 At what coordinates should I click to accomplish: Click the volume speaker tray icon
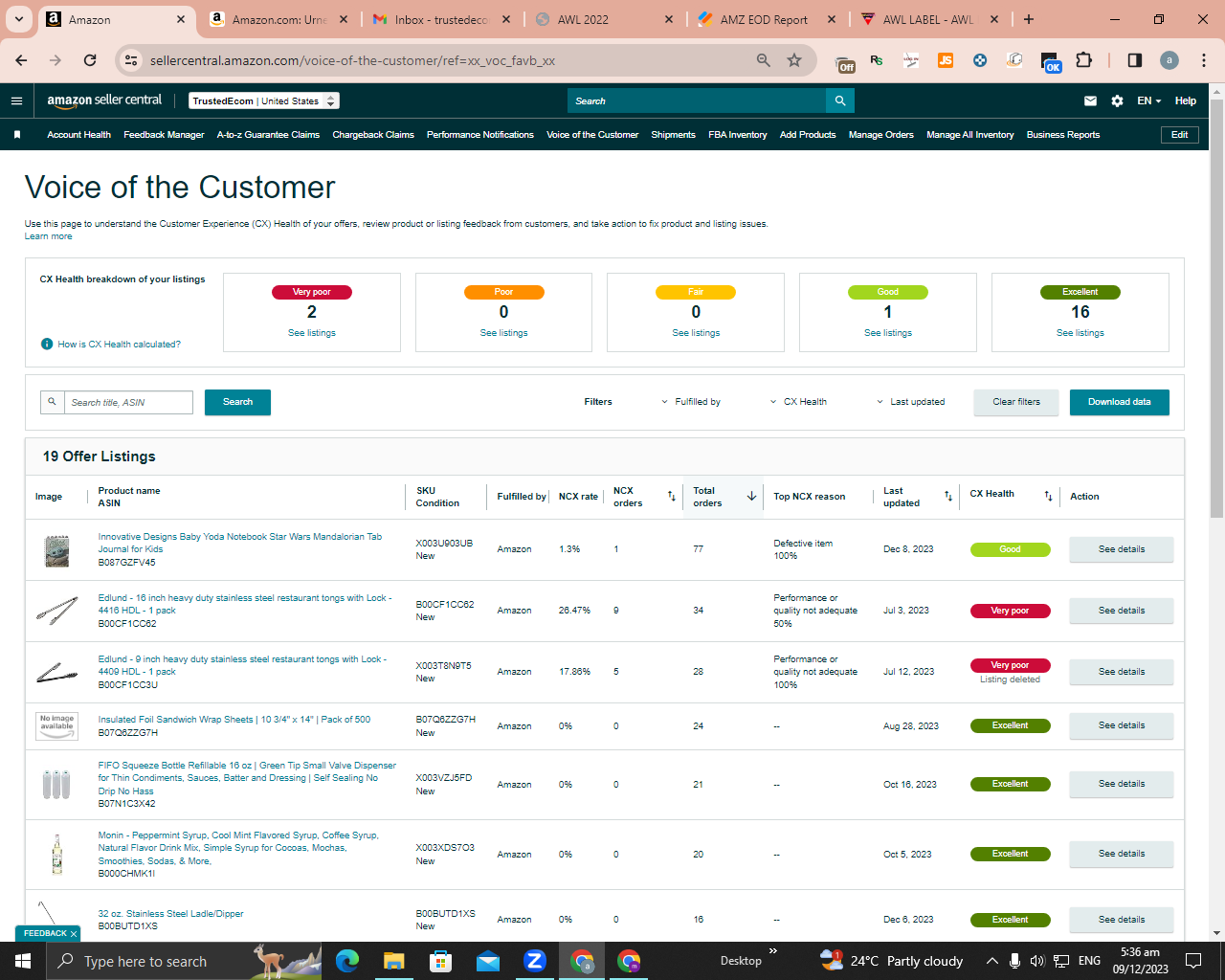coord(1037,961)
